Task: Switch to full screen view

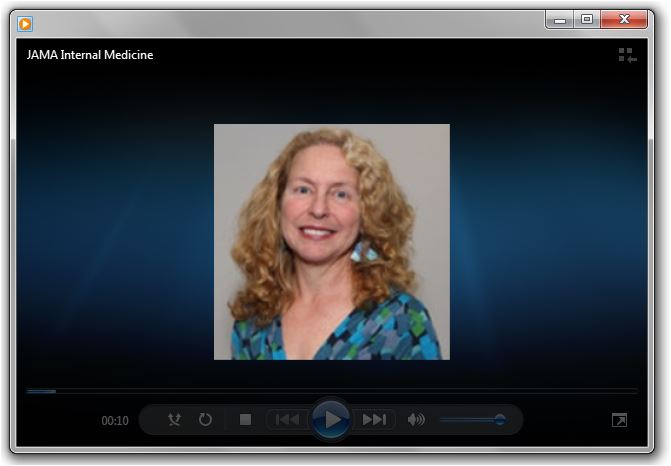Action: point(619,421)
